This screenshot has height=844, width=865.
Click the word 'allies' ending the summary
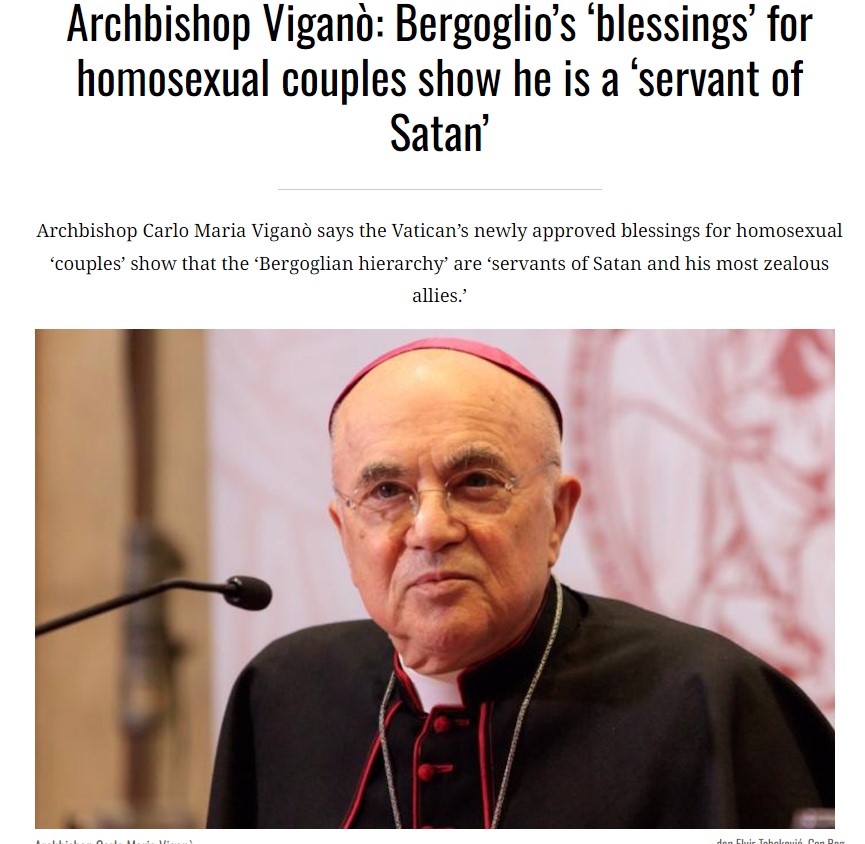tap(436, 296)
